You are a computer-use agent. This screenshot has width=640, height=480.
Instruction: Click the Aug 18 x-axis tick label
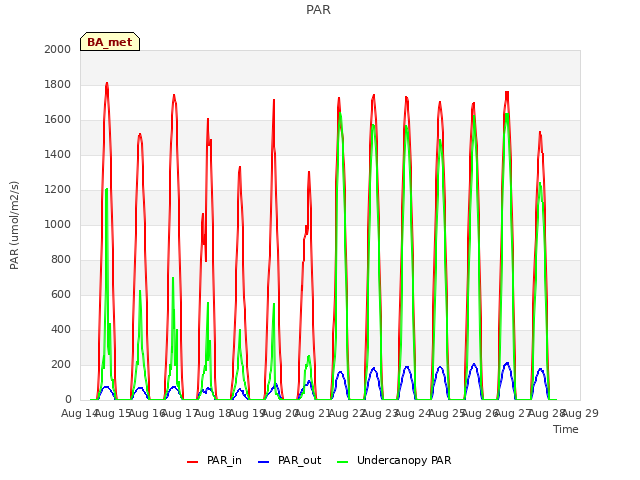[x=213, y=413]
